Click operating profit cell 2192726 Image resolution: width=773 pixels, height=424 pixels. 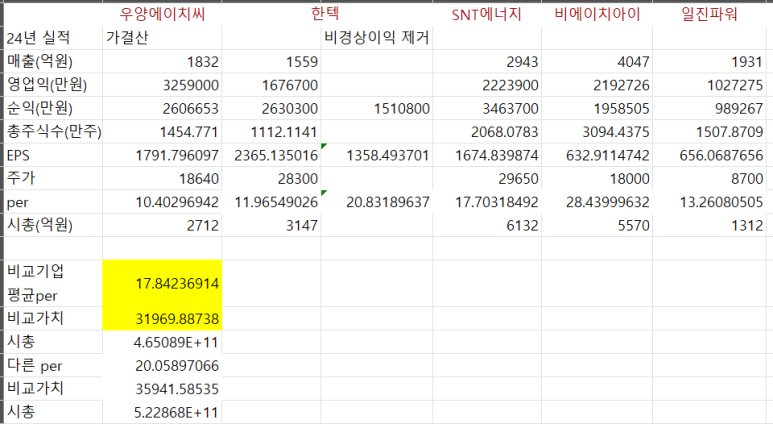tap(597, 85)
